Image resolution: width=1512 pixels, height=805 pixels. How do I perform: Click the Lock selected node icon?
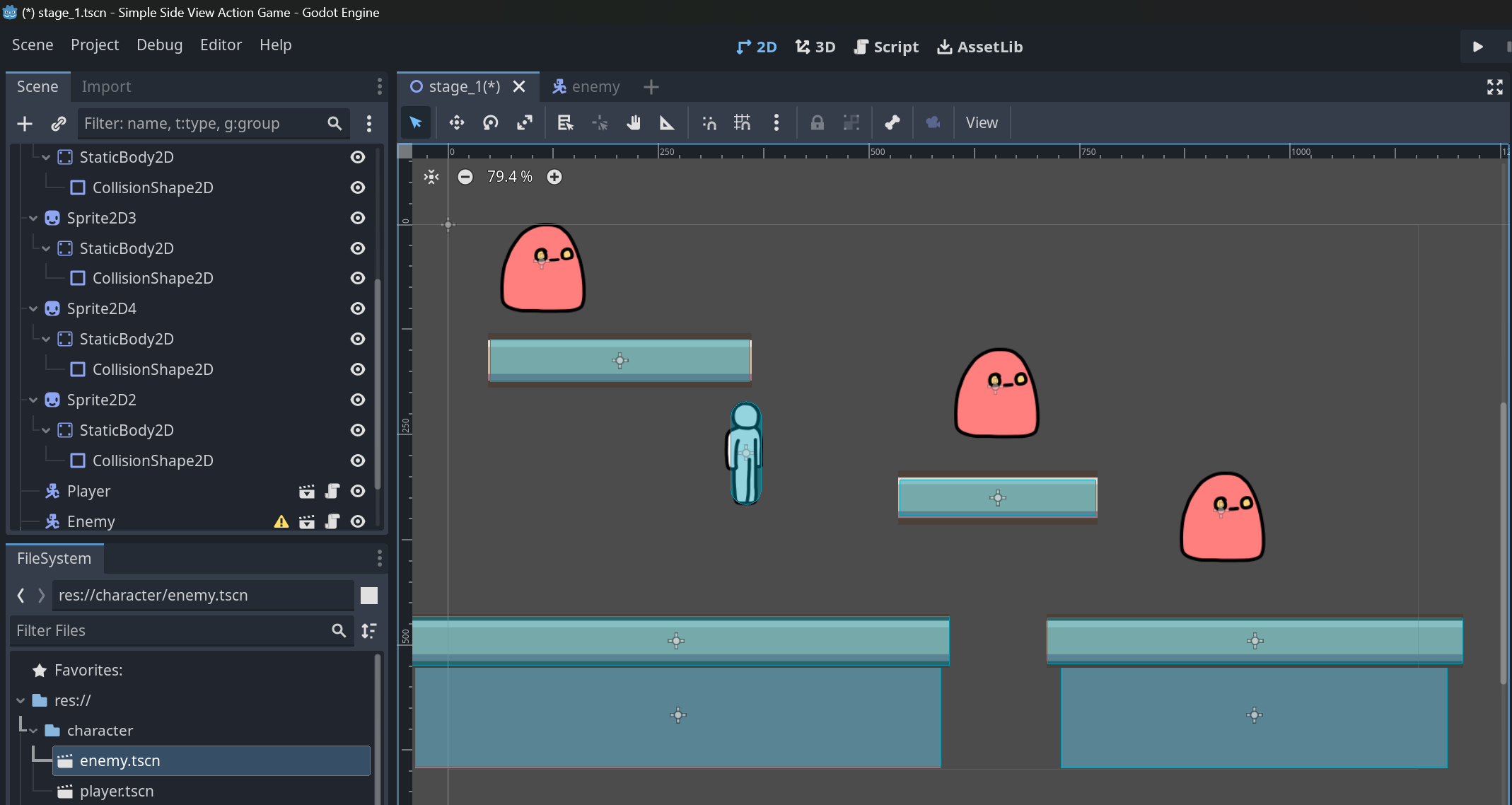tap(817, 123)
